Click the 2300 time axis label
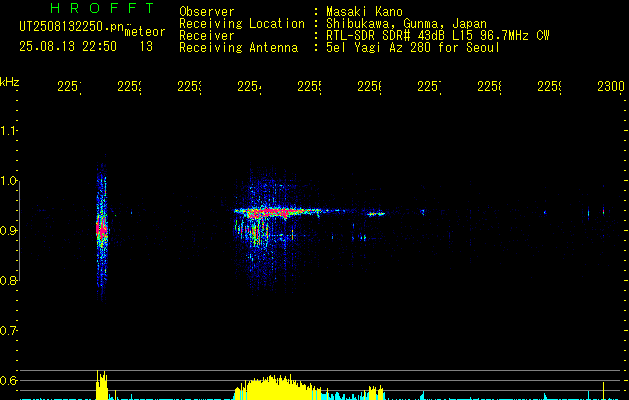Image resolution: width=629 pixels, height=400 pixels. click(611, 87)
